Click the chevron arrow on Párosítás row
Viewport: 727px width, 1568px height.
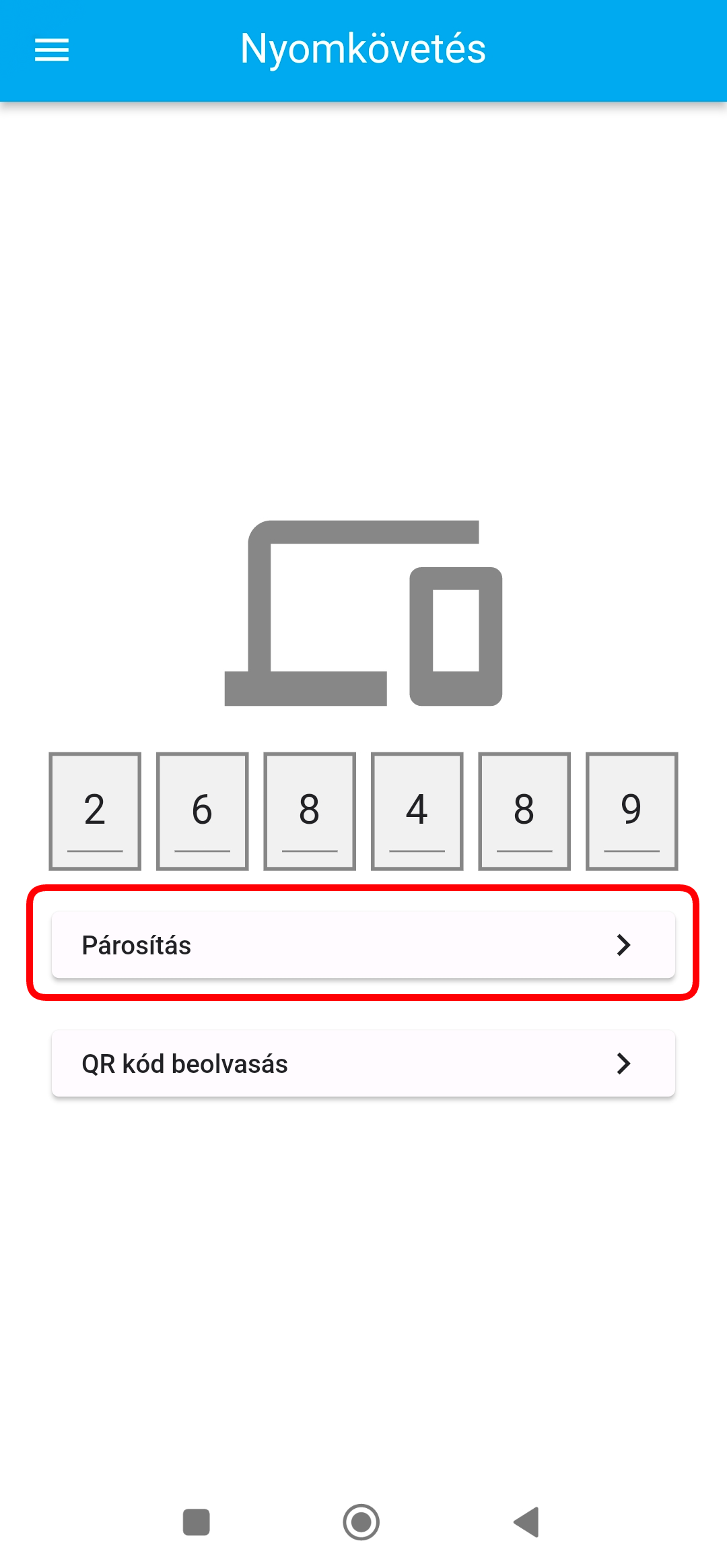coord(623,945)
